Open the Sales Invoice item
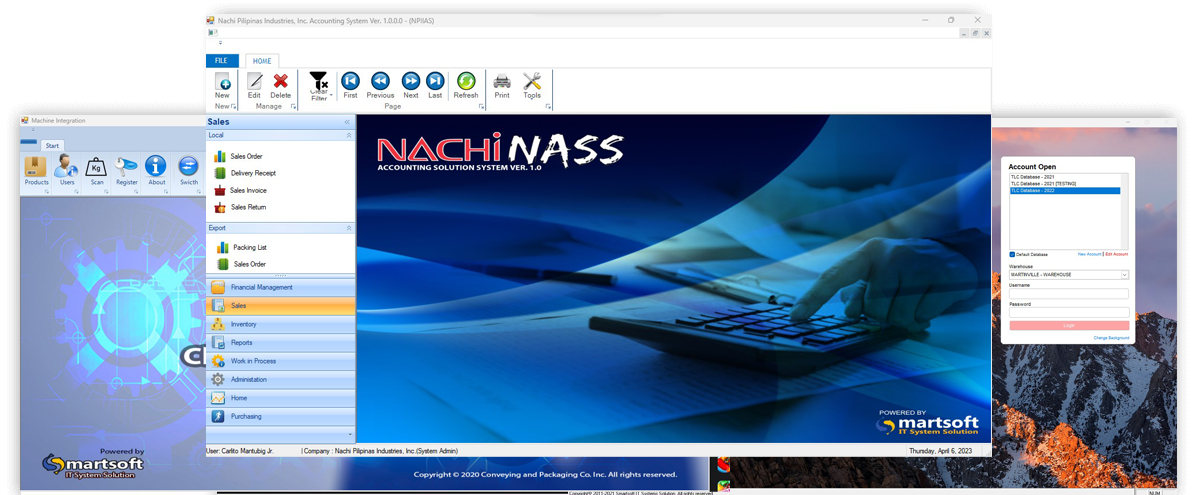Screen dimensions: 1194x495 pos(247,190)
